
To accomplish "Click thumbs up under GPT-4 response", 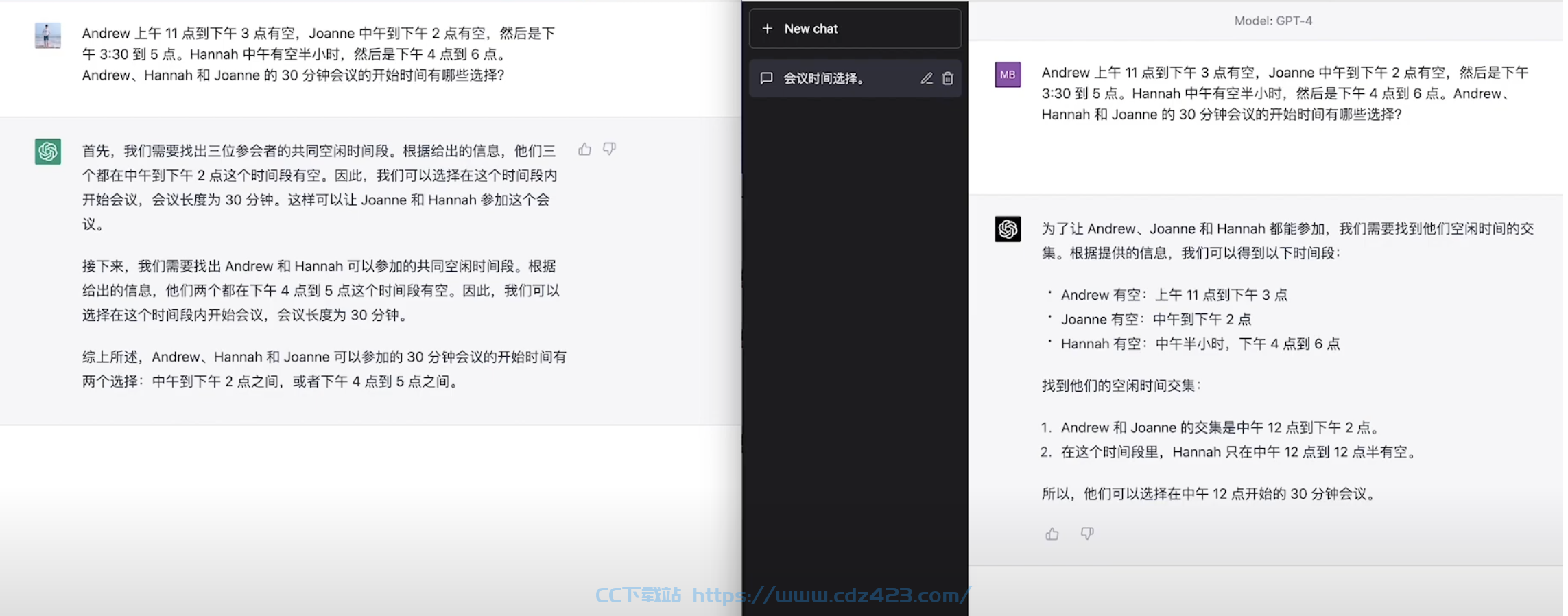I will [1052, 534].
